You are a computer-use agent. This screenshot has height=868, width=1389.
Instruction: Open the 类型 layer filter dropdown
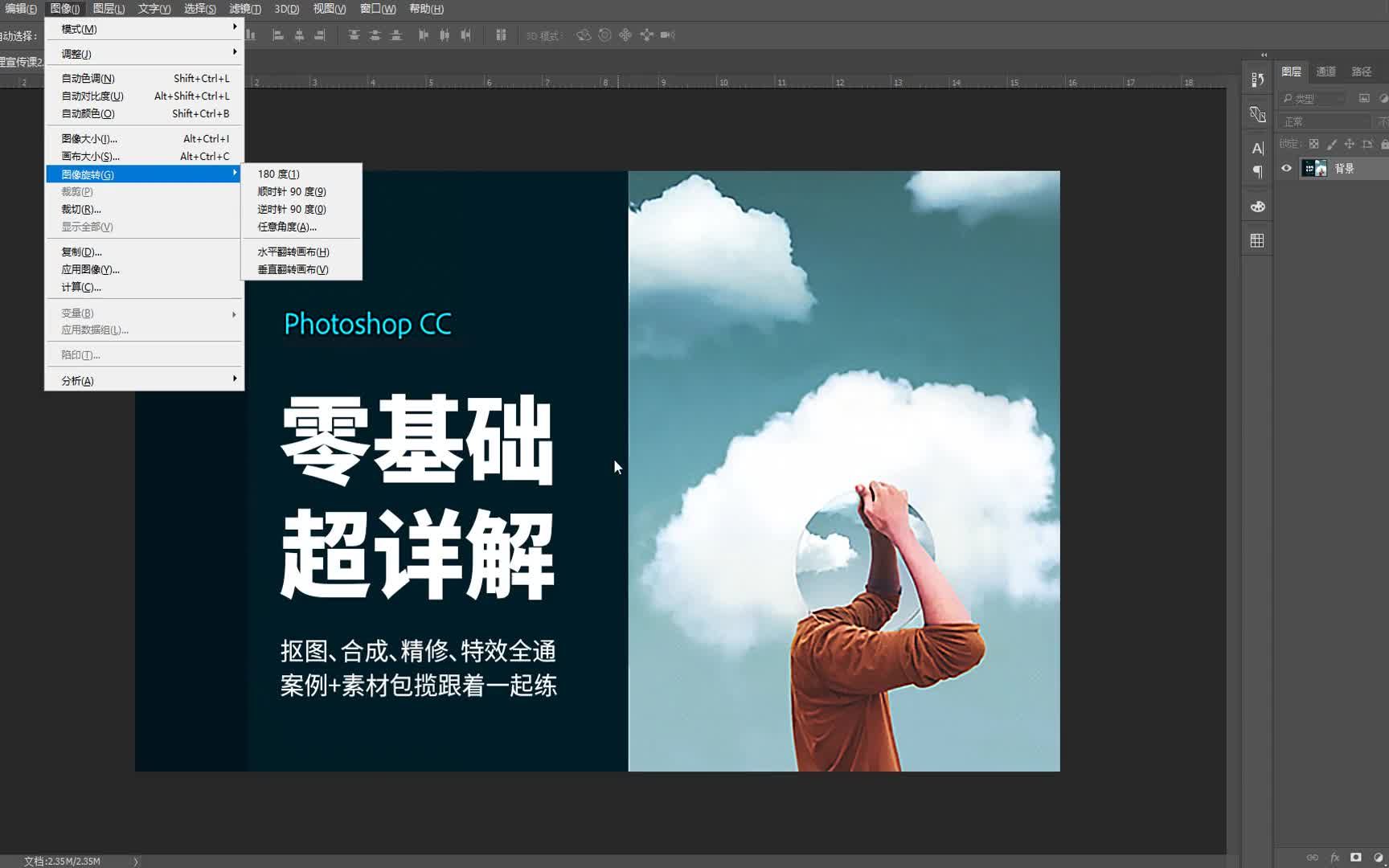(x=1313, y=98)
